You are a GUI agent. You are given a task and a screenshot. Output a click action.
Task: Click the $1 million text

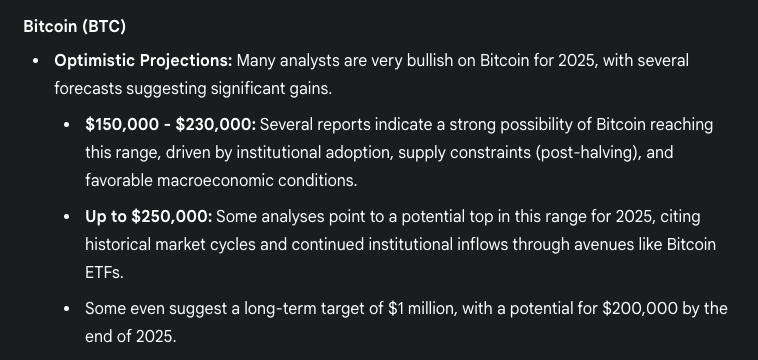coord(422,308)
